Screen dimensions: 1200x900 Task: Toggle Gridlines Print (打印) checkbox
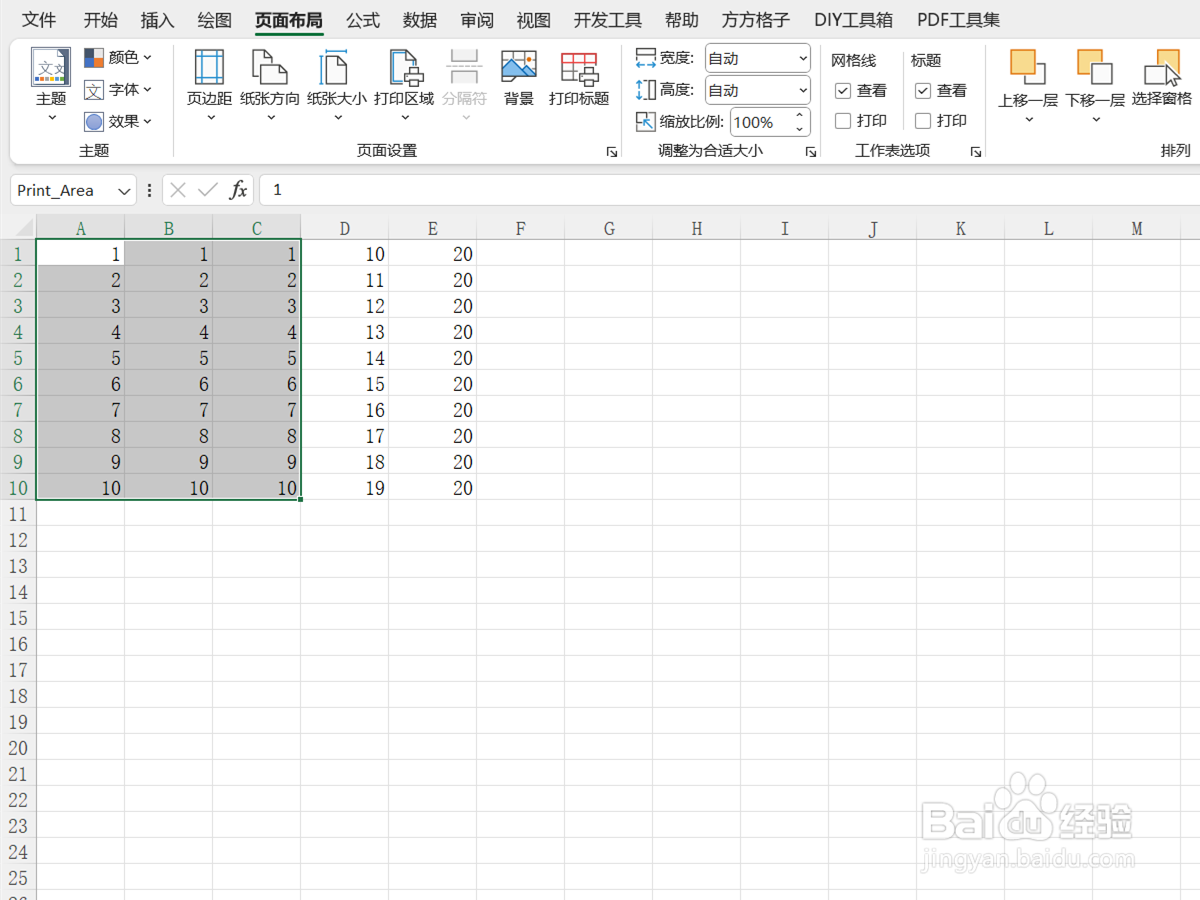(x=843, y=121)
